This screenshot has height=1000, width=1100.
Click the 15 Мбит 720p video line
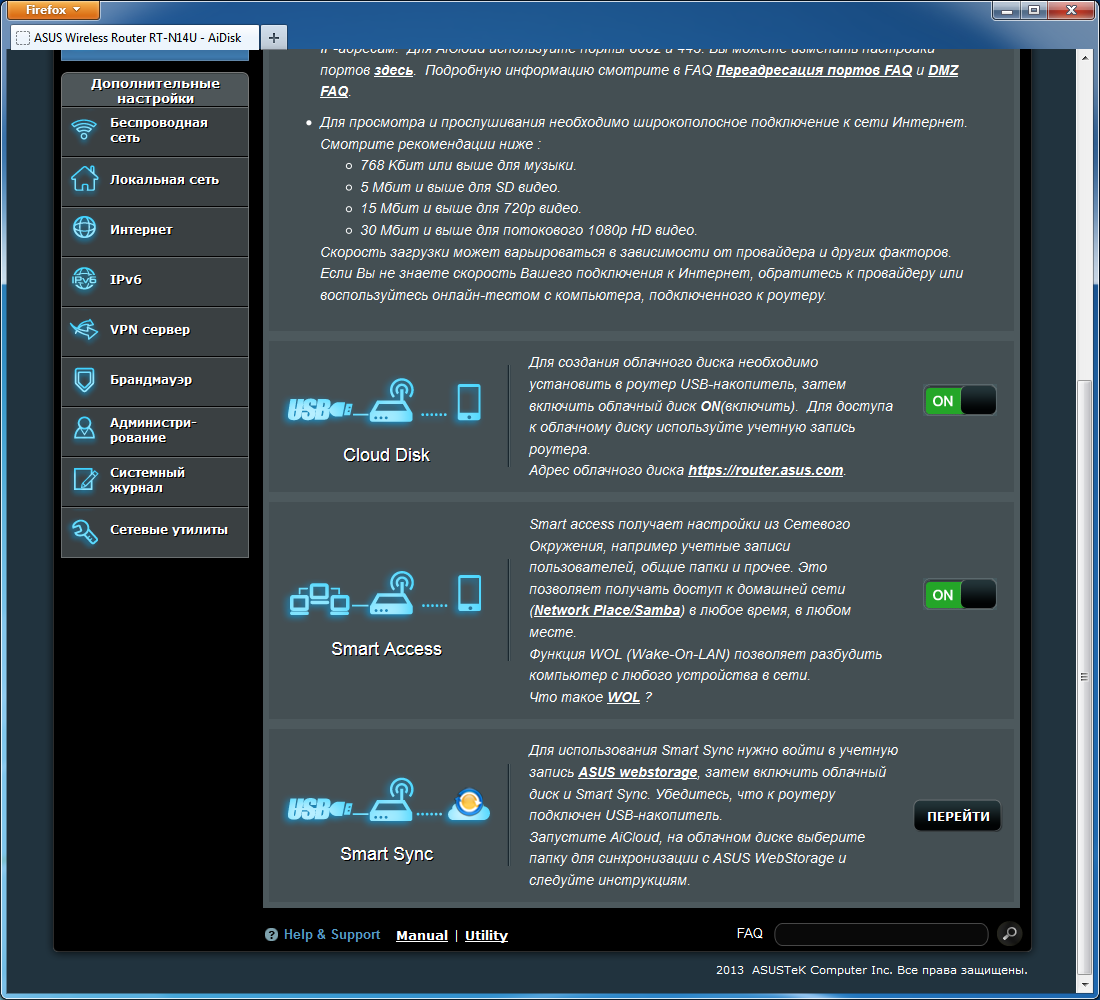pos(471,208)
